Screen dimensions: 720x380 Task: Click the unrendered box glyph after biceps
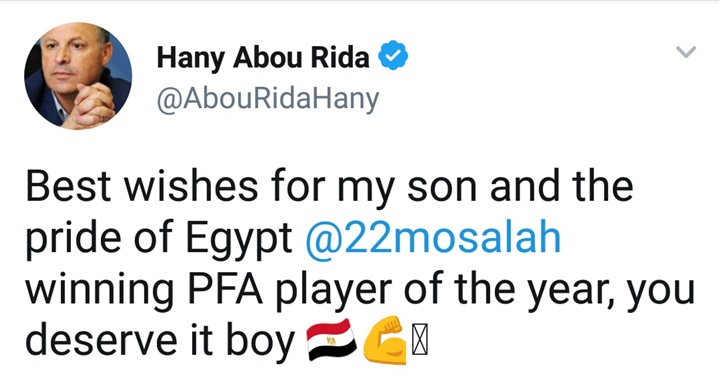(419, 341)
